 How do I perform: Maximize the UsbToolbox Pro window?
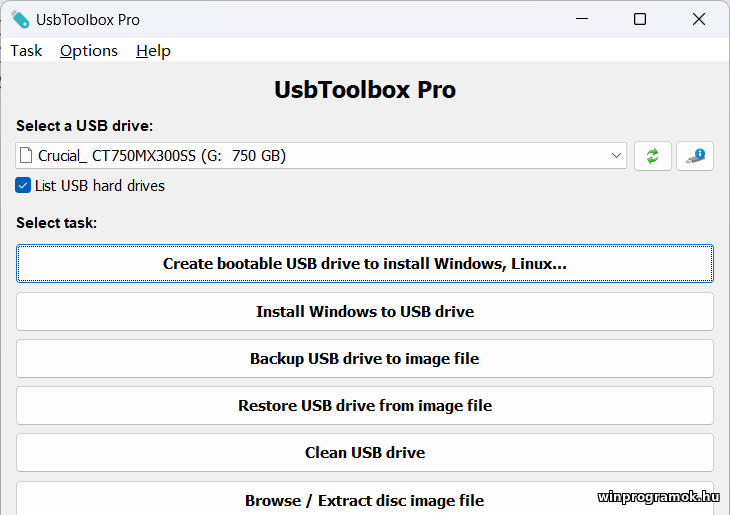coord(640,19)
